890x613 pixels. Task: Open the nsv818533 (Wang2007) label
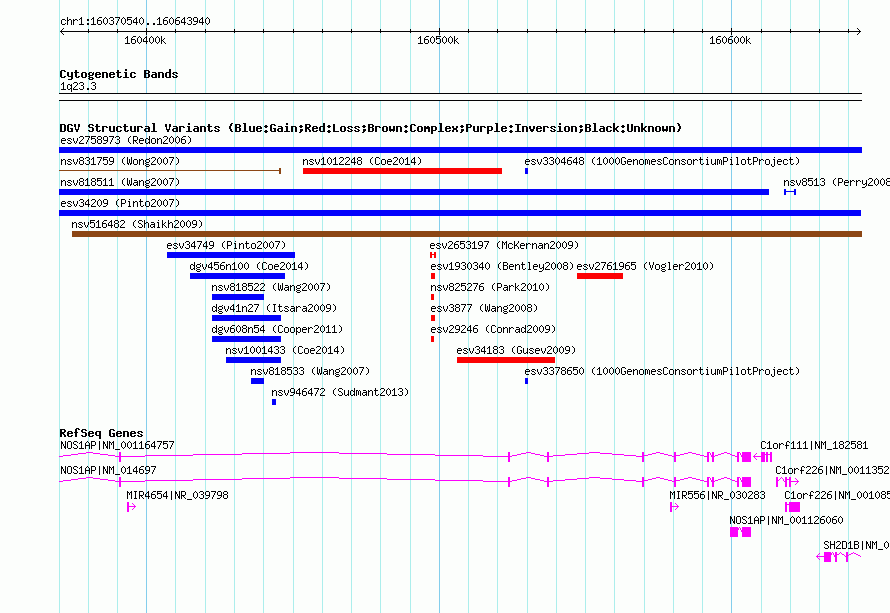coord(310,371)
